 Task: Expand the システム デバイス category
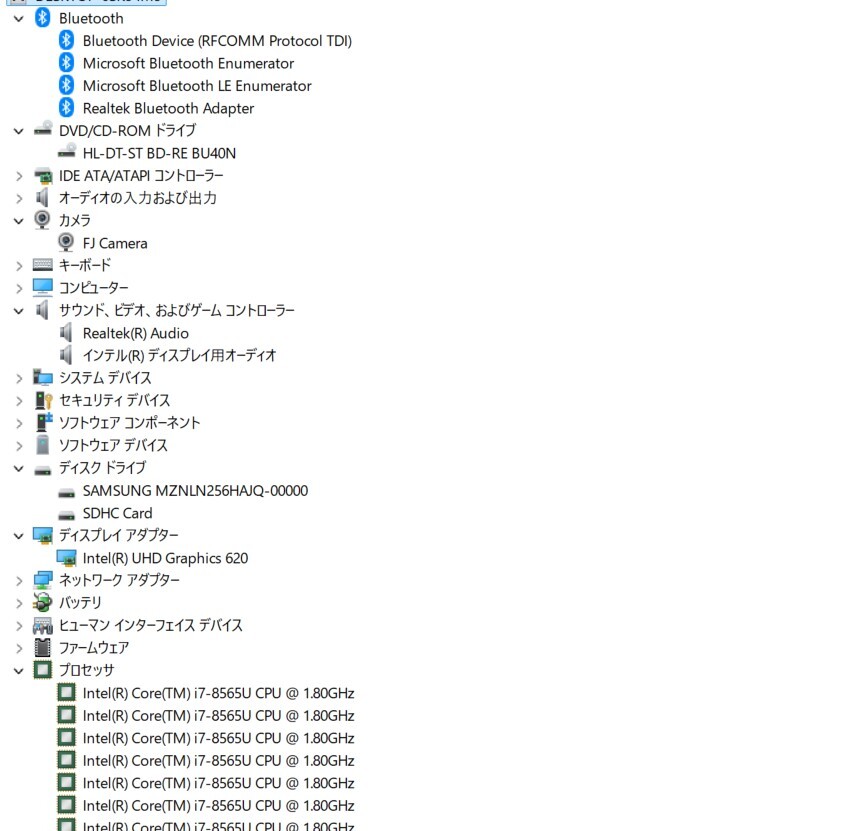(x=19, y=379)
